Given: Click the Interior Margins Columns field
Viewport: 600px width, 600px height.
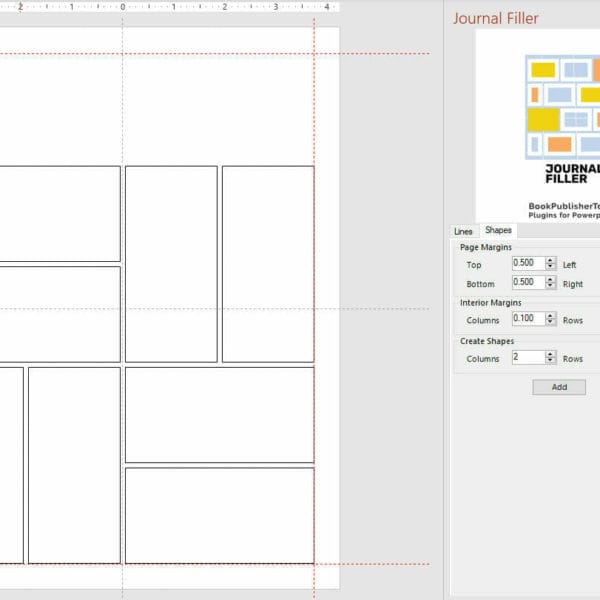Looking at the screenshot, I should [528, 319].
